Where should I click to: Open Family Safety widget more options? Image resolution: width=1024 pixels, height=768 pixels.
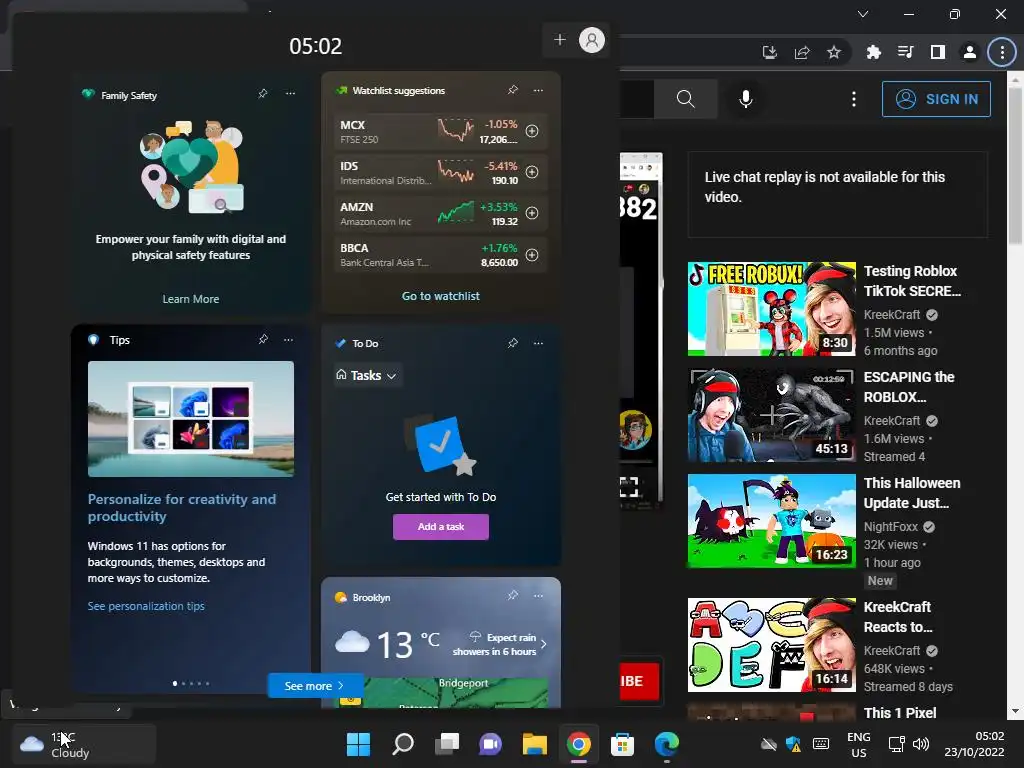pos(291,94)
